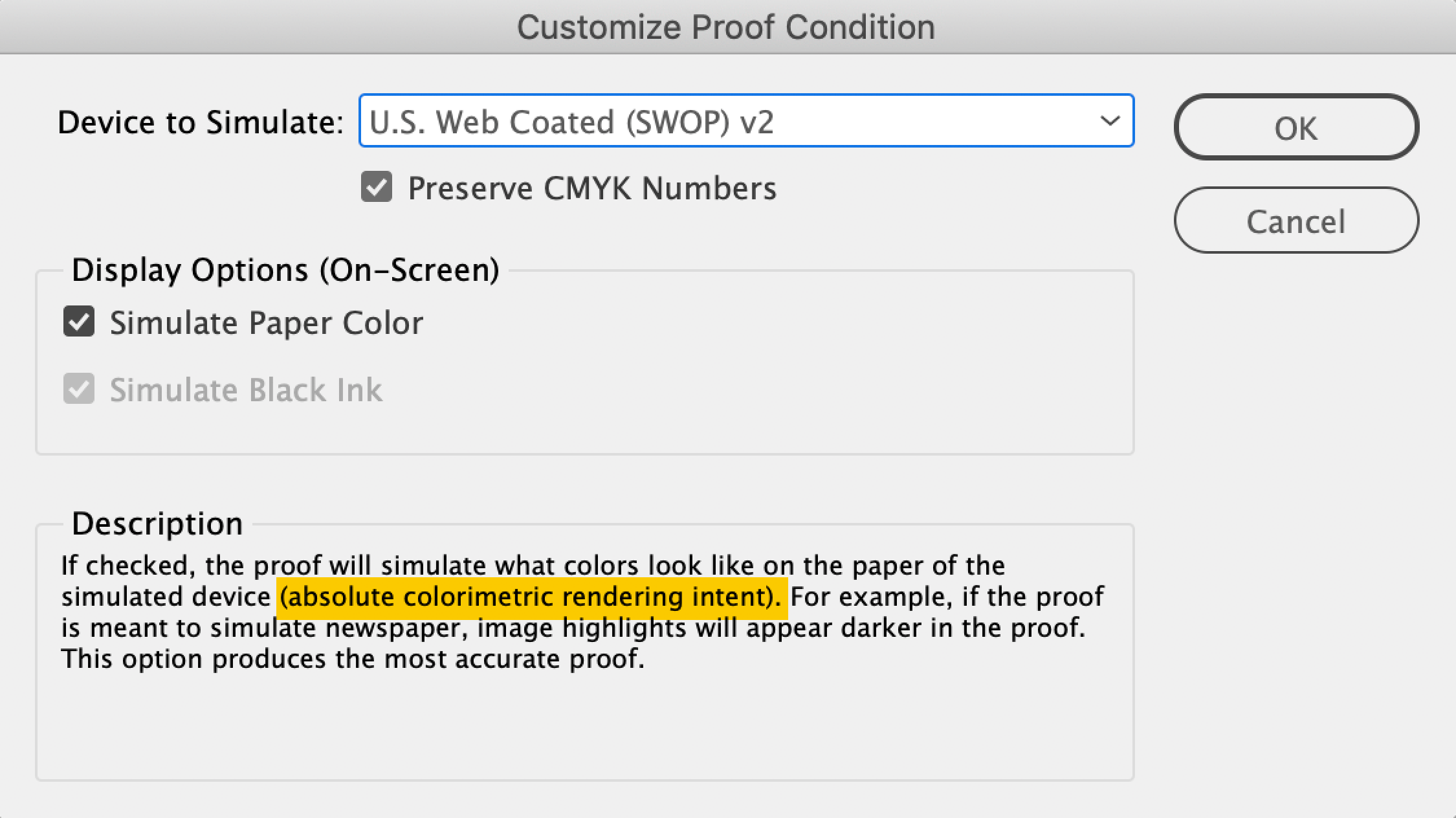The image size is (1456, 818).
Task: Click the grayed-out Simulate Black Ink checkbox
Action: pos(78,390)
